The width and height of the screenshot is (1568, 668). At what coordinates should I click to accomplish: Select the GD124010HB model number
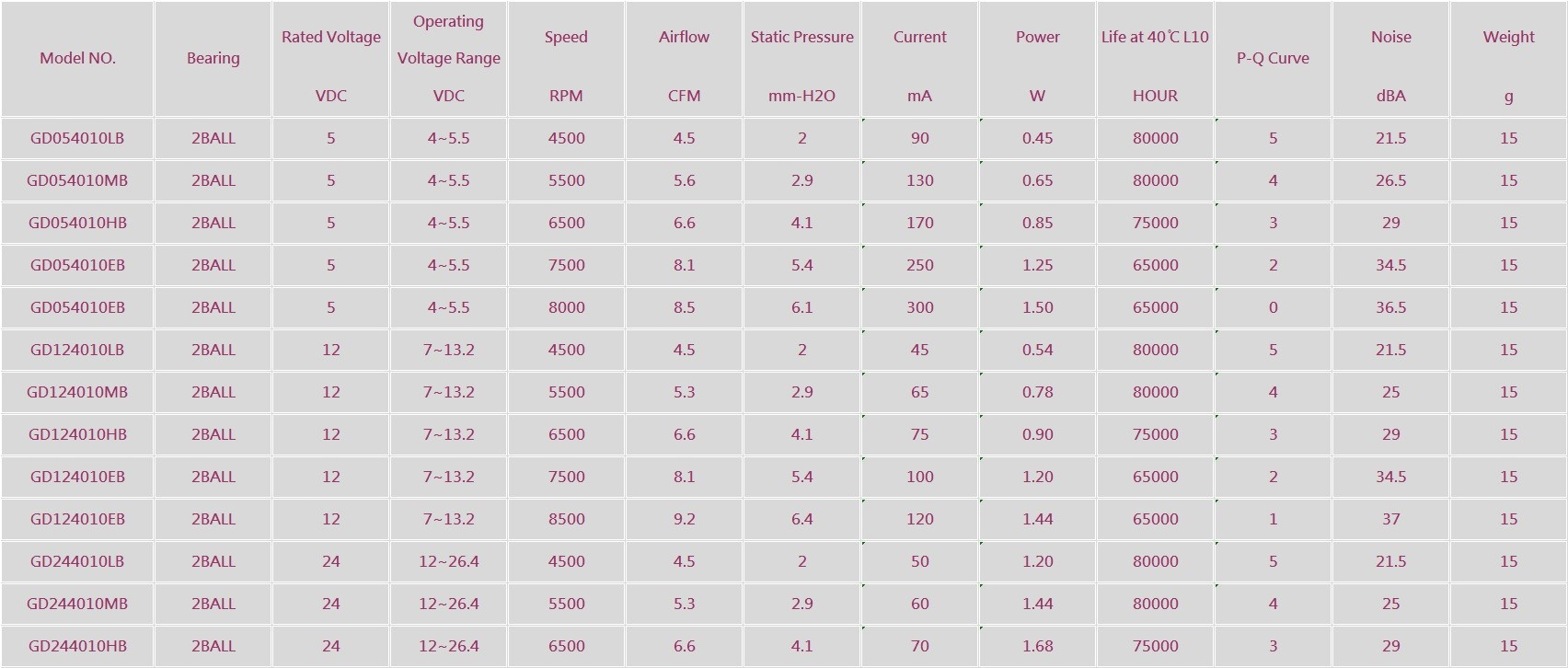tap(77, 434)
